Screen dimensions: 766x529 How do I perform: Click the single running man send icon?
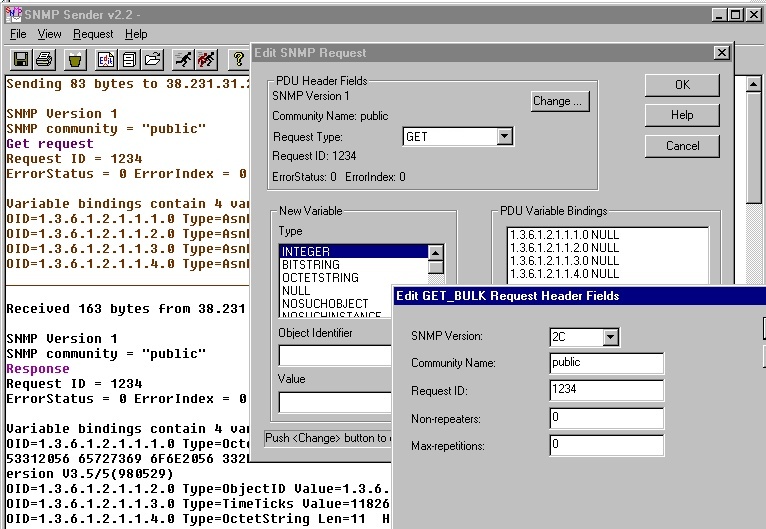(x=182, y=60)
